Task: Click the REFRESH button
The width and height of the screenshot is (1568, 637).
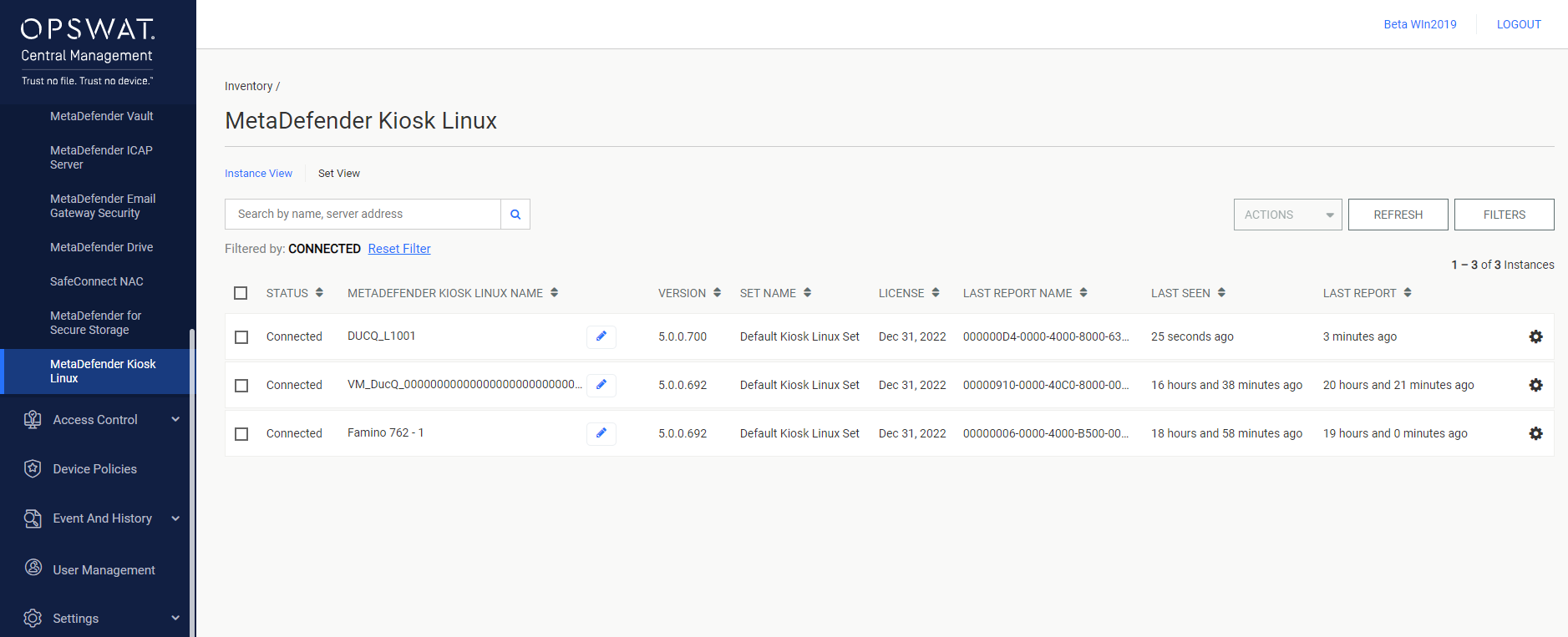Action: [1398, 215]
